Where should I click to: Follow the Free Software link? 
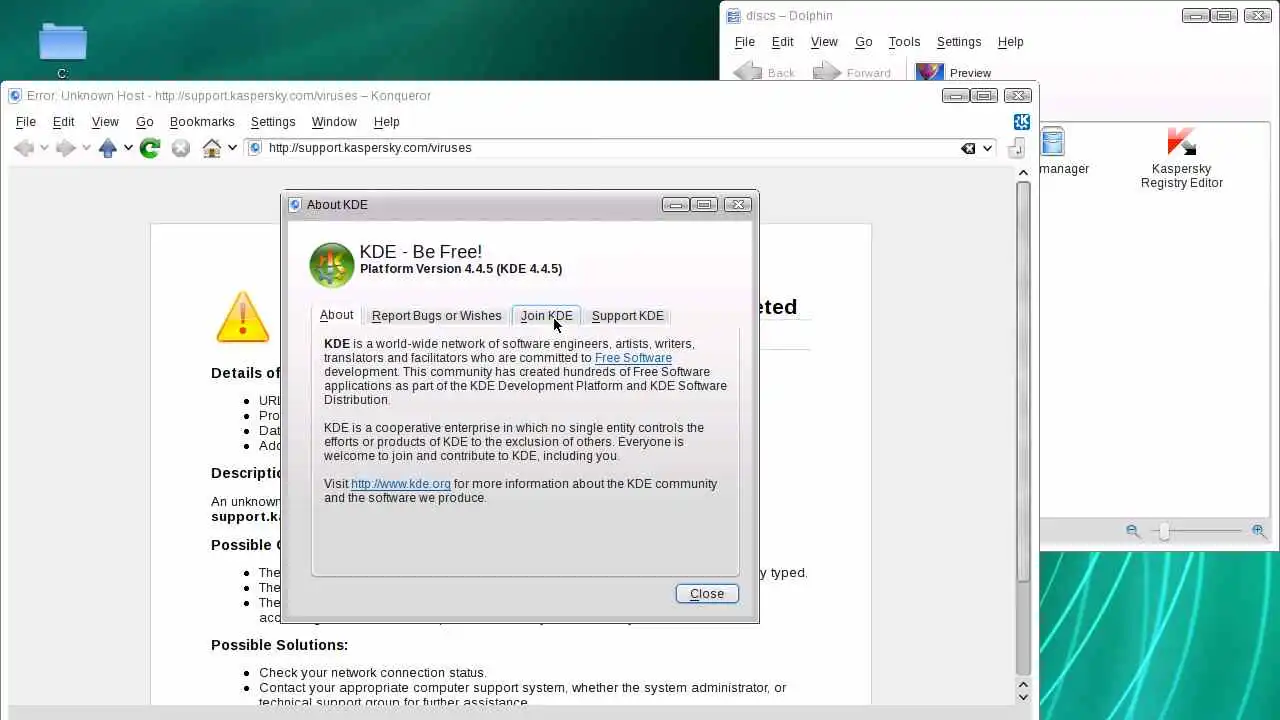tap(633, 358)
